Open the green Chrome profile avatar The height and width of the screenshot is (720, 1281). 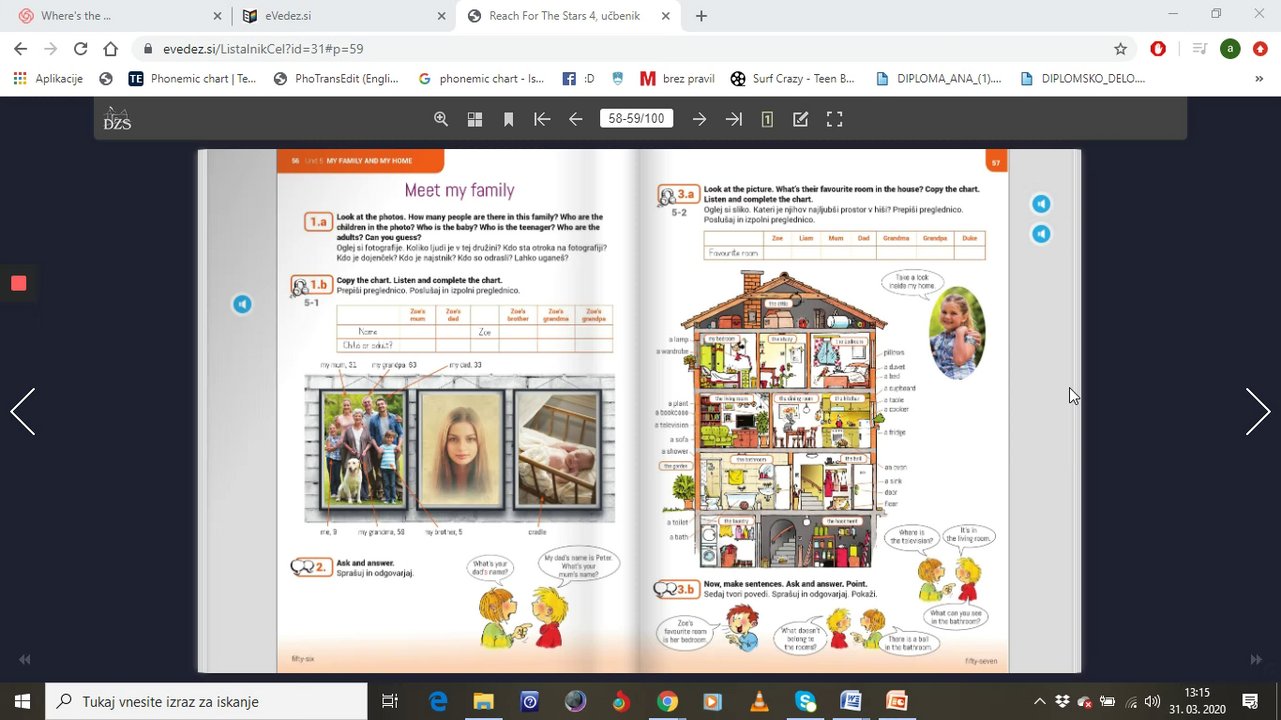click(1230, 48)
